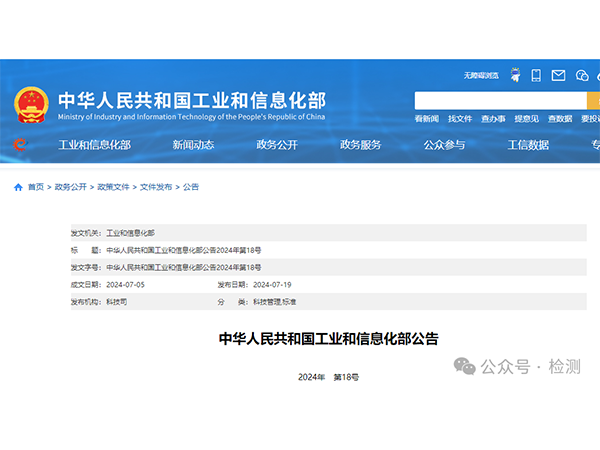Open the 公众参与 nav menu
This screenshot has width=600, height=450.
[444, 145]
